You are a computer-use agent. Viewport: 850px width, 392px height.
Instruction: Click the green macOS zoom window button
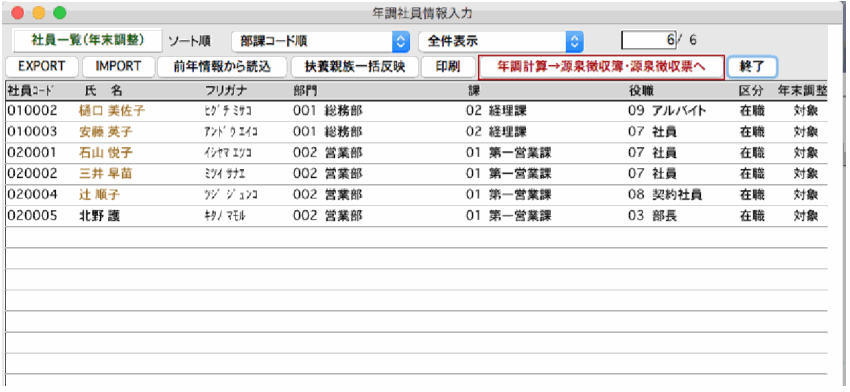pyautogui.click(x=60, y=12)
